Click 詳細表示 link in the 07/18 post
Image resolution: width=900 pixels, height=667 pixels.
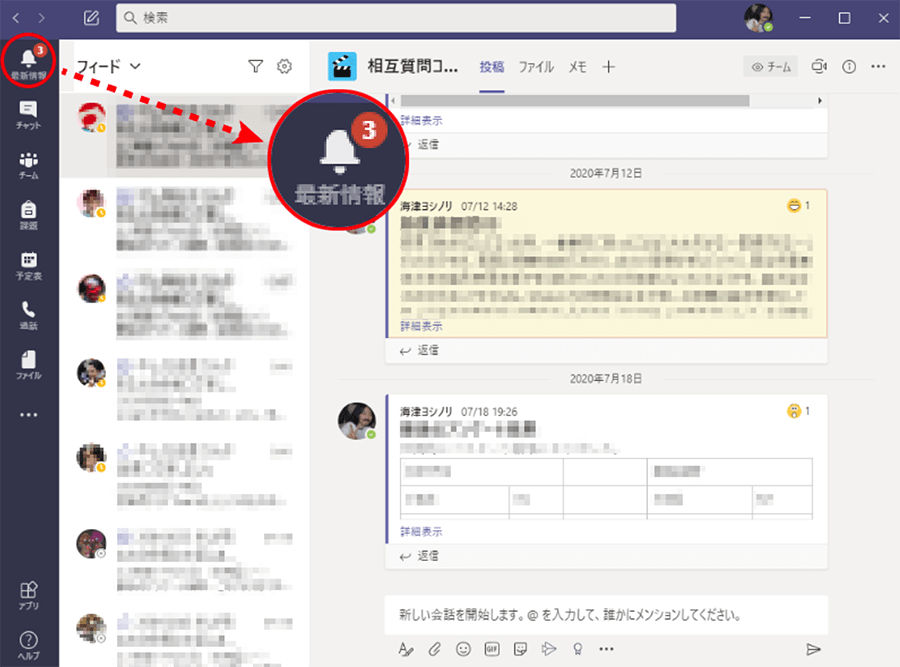(x=421, y=532)
